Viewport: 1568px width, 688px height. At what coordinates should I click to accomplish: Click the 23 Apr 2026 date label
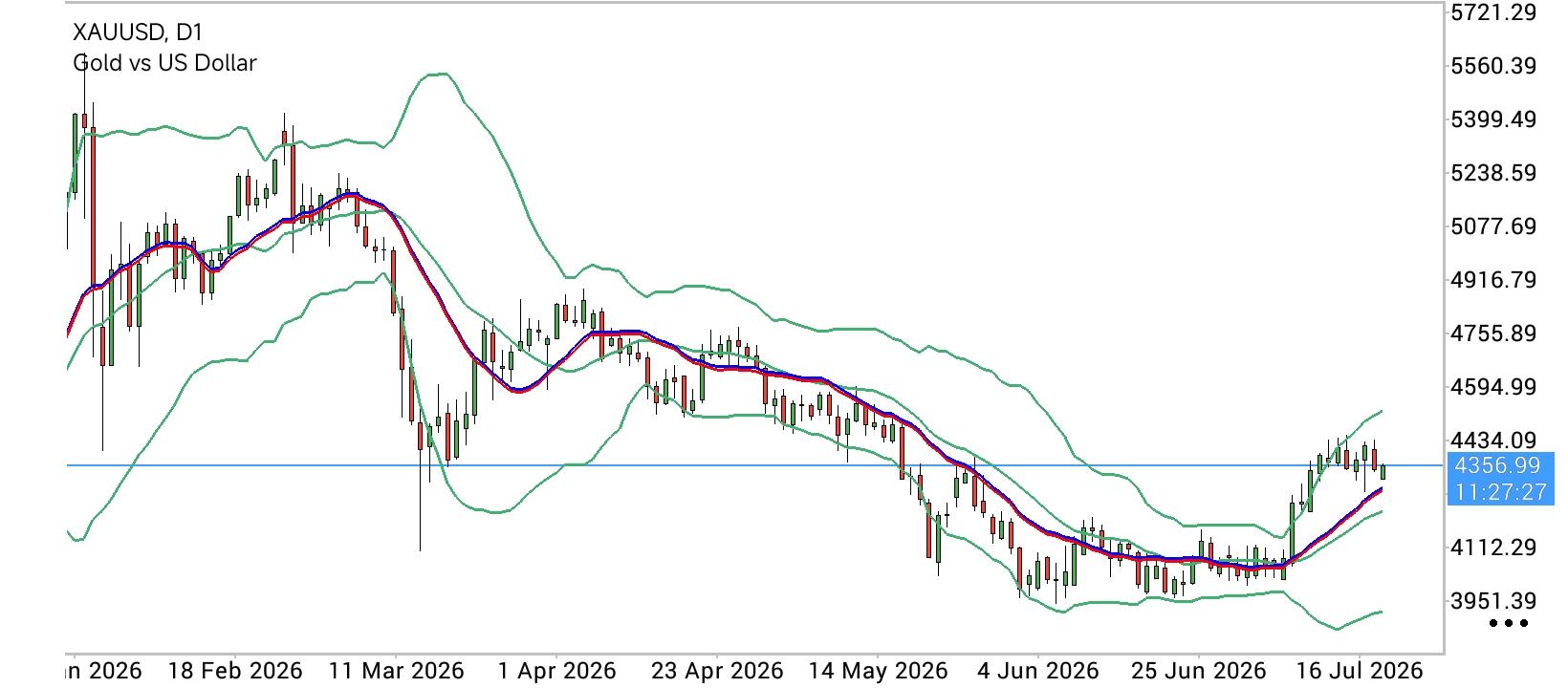717,670
